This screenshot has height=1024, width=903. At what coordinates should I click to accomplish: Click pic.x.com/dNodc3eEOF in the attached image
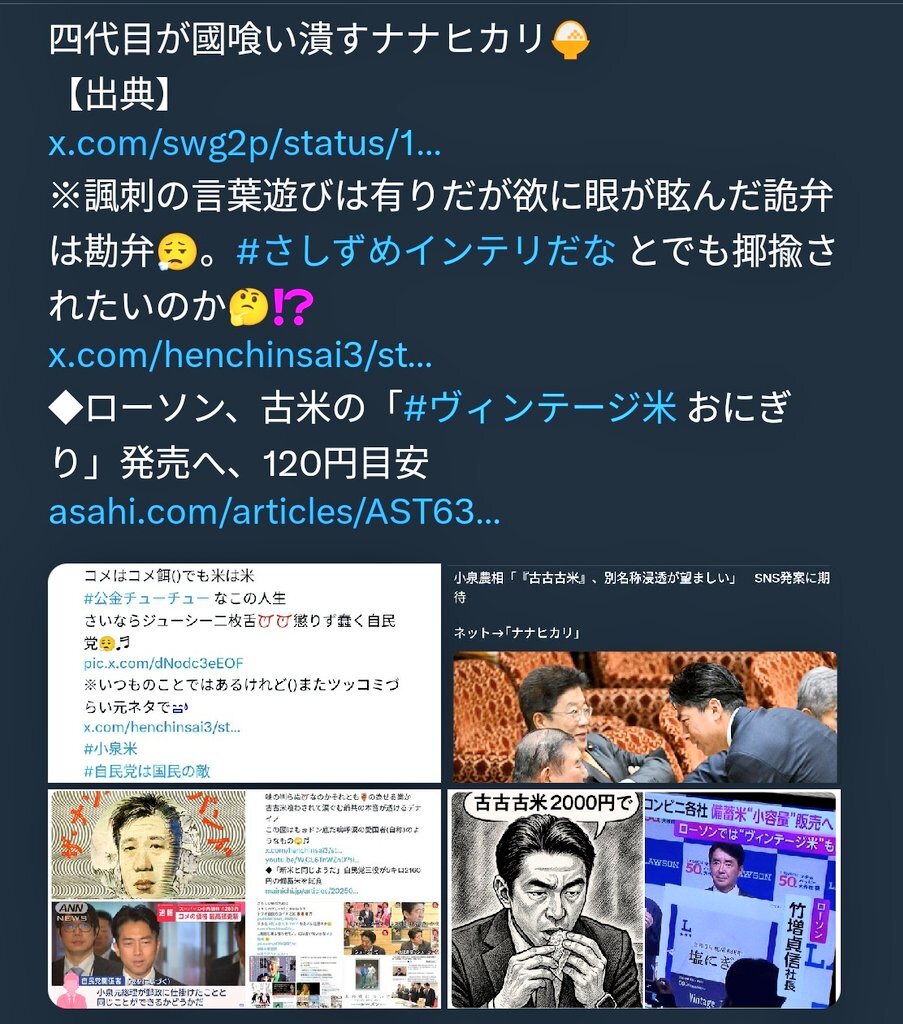[163, 663]
